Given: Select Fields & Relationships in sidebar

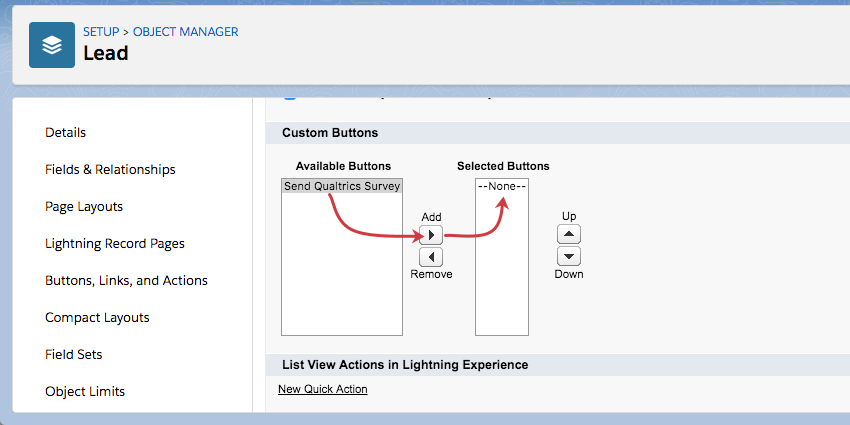Looking at the screenshot, I should click(x=110, y=169).
